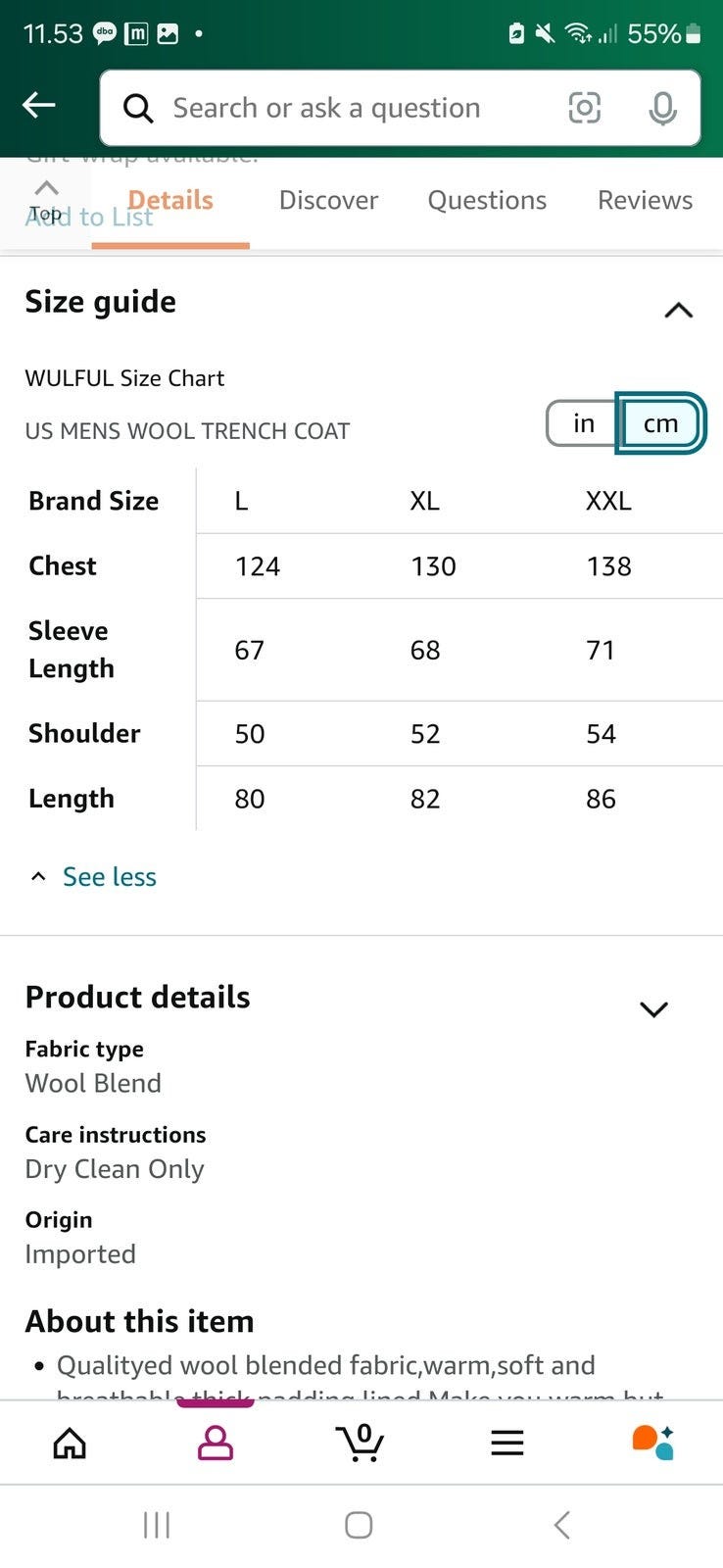
Task: Open the account profile icon
Action: point(215,1443)
